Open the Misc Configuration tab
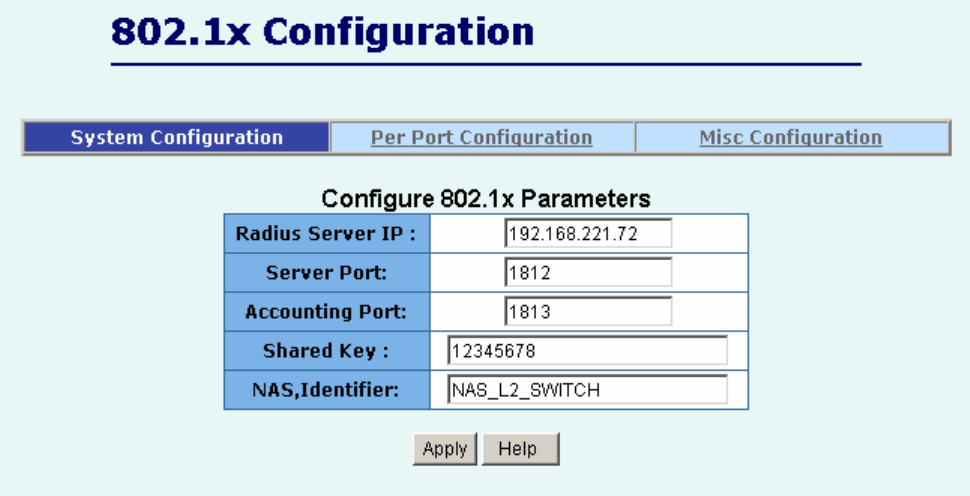Viewport: 970px width, 496px height. click(790, 138)
